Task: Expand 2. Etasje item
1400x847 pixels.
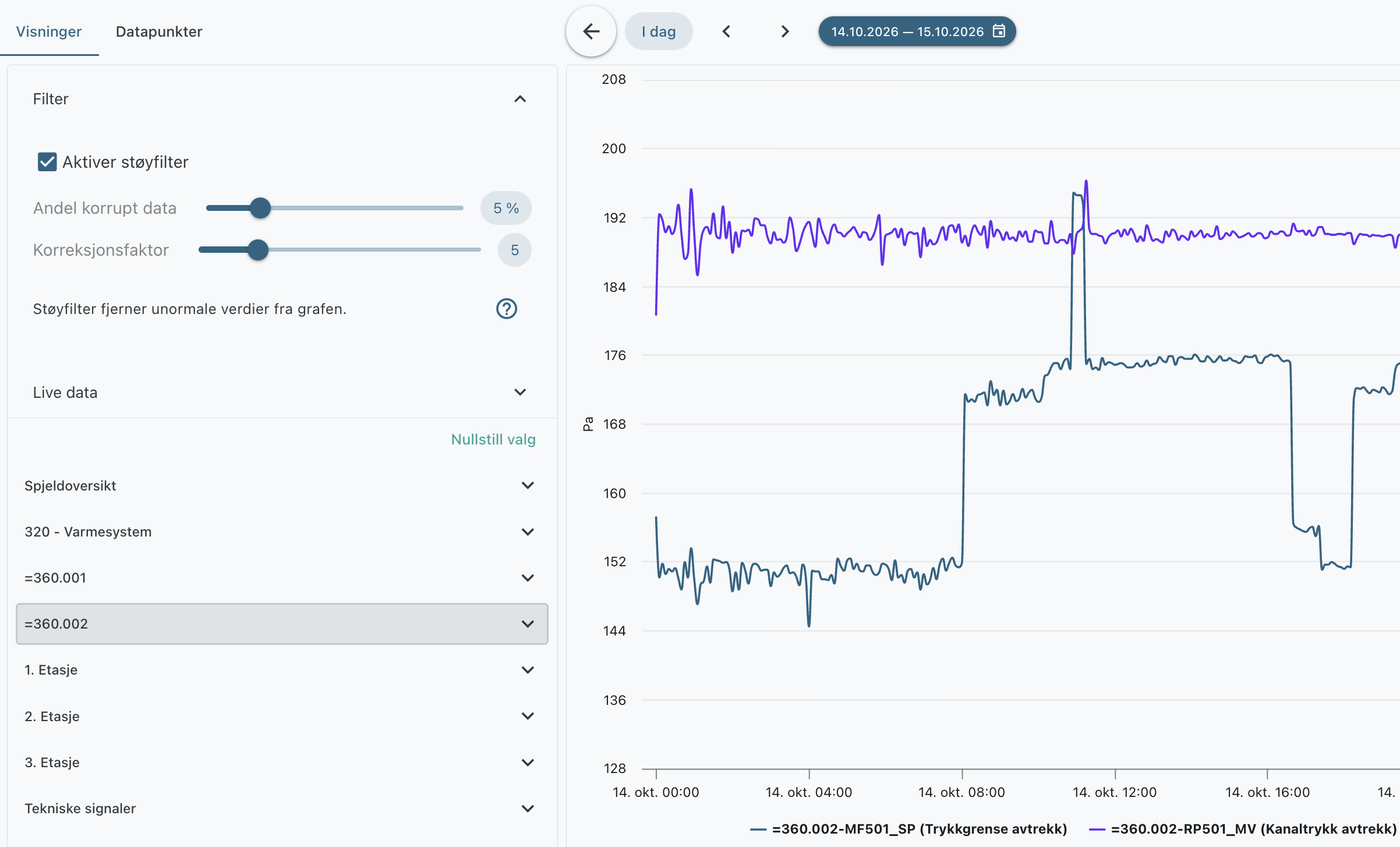Action: point(282,717)
